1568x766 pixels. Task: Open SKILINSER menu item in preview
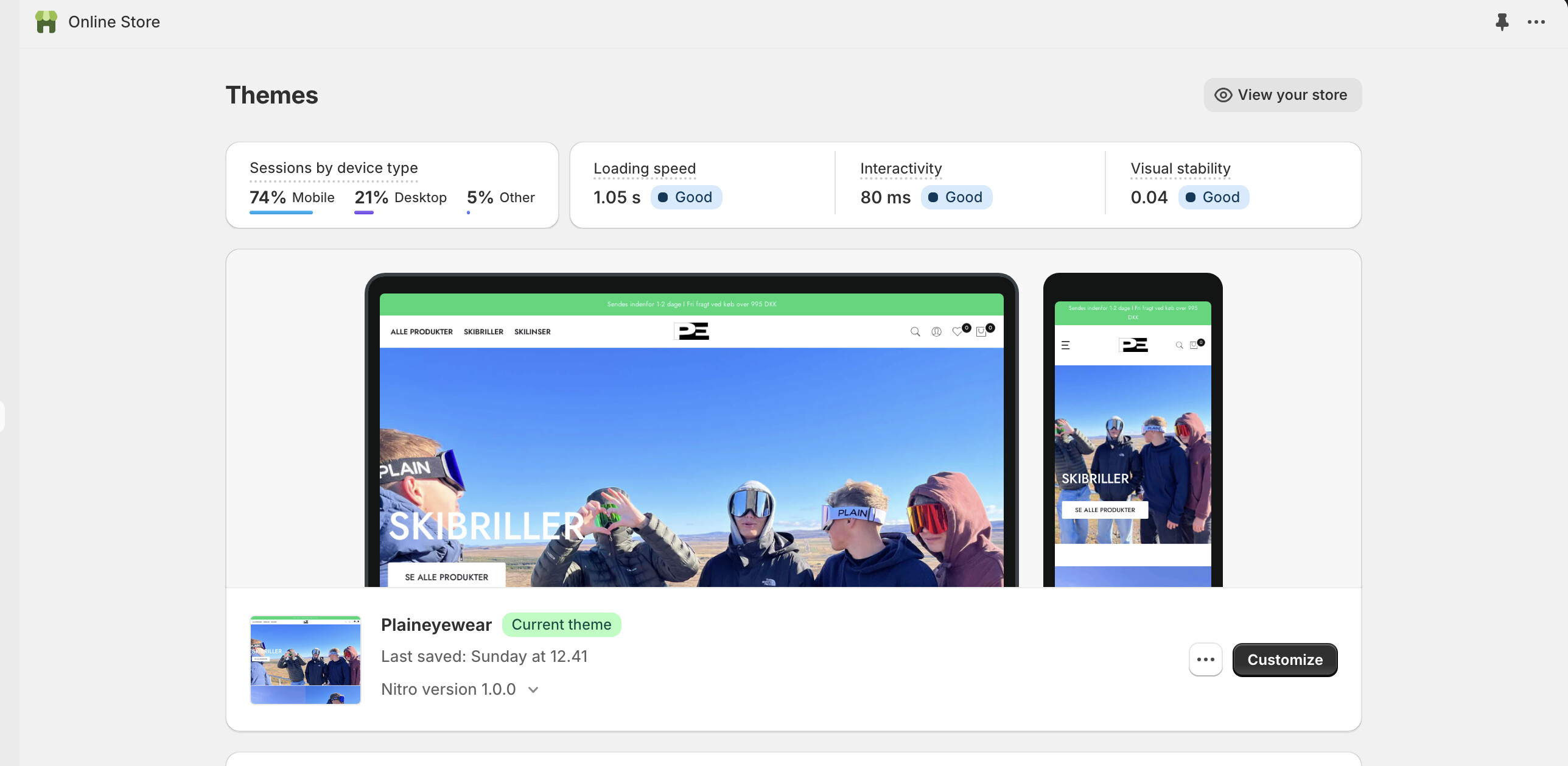click(x=532, y=332)
